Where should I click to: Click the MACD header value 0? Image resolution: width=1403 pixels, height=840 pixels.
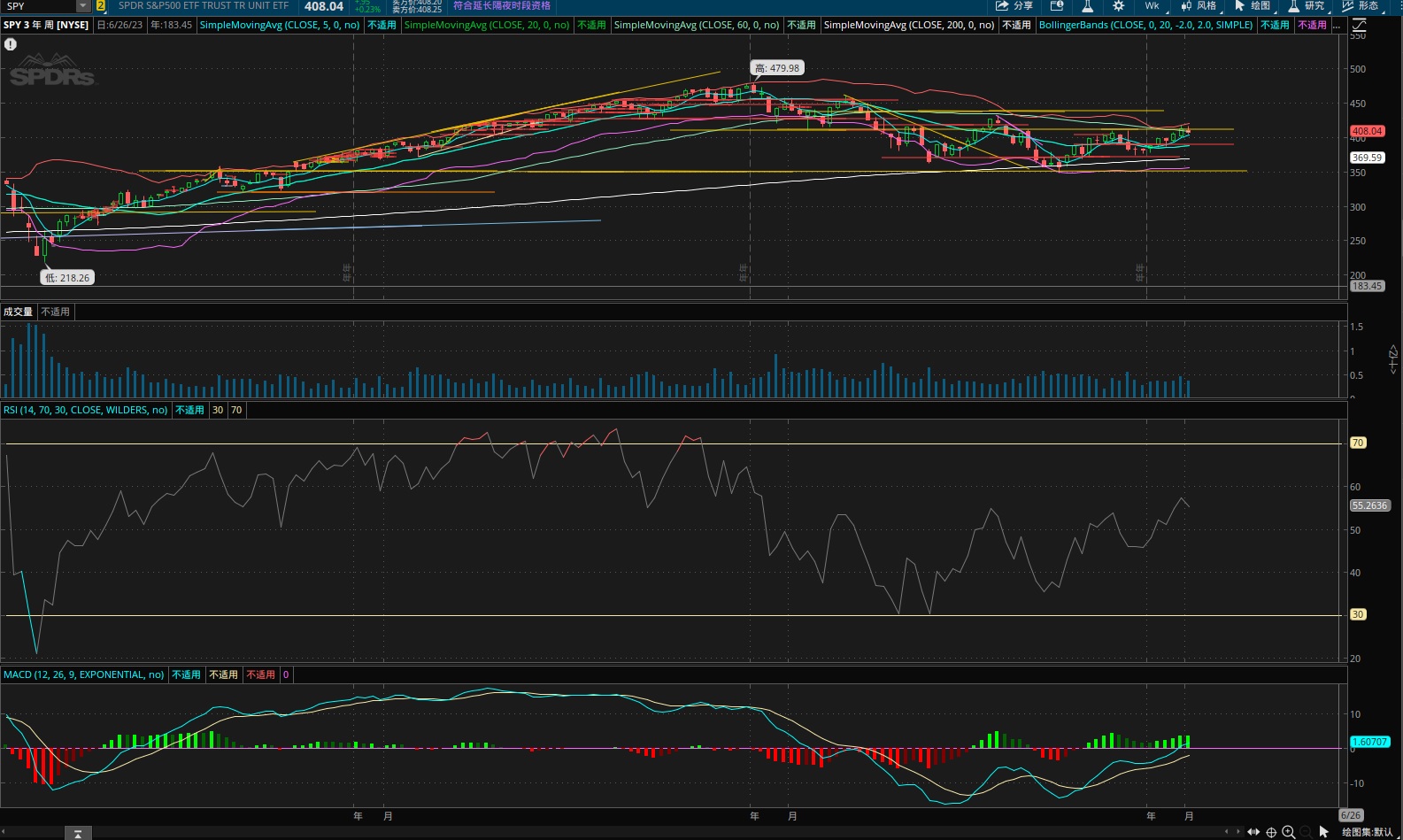click(286, 674)
